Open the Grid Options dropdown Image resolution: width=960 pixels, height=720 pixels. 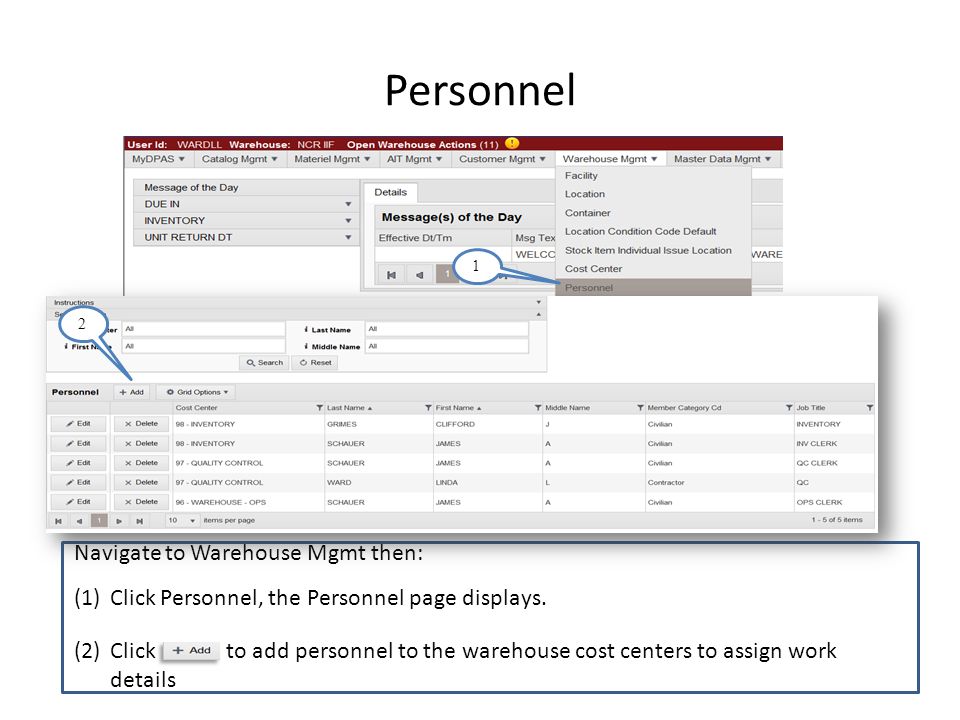click(197, 392)
